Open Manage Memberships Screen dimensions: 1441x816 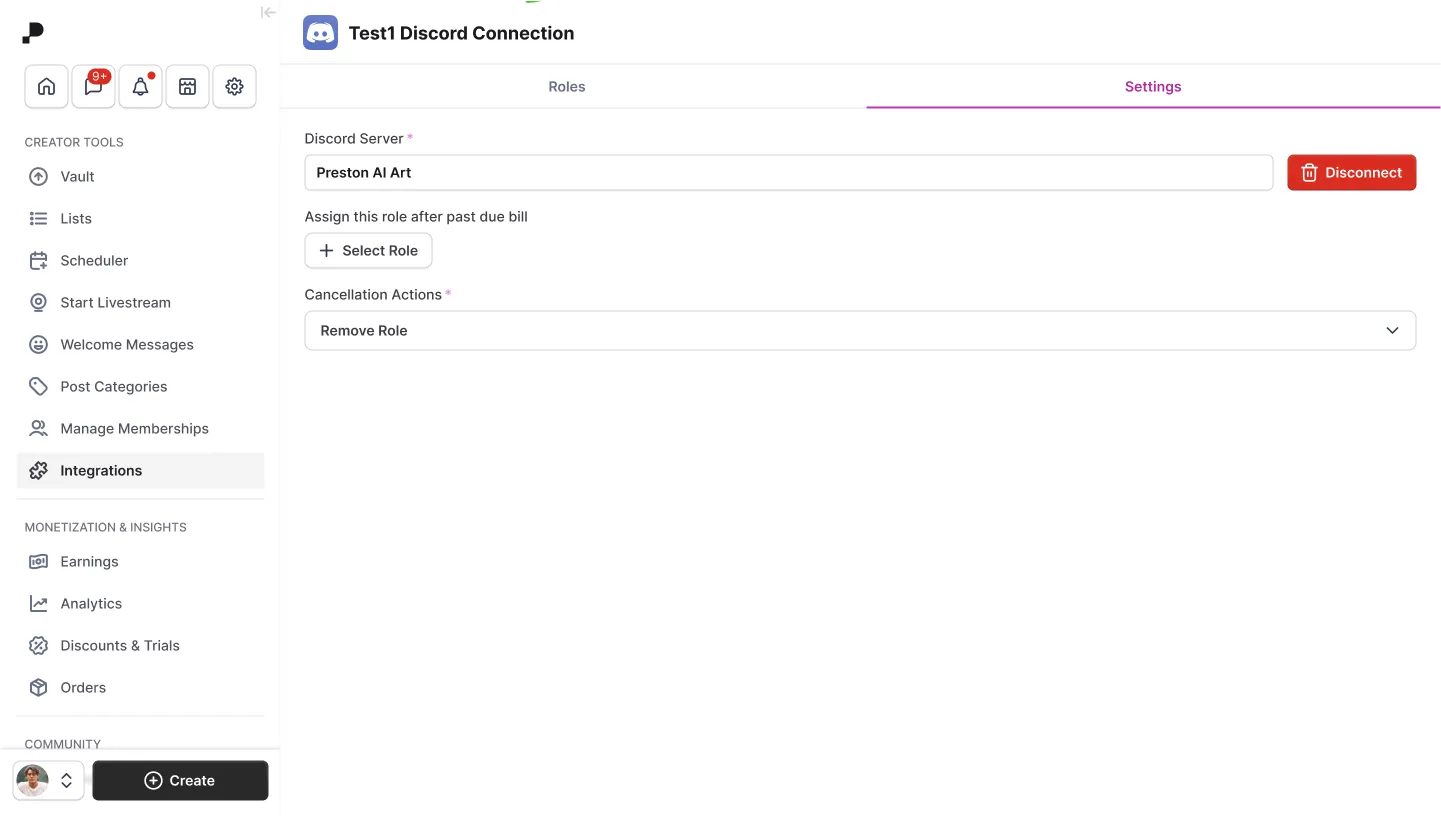[132, 428]
